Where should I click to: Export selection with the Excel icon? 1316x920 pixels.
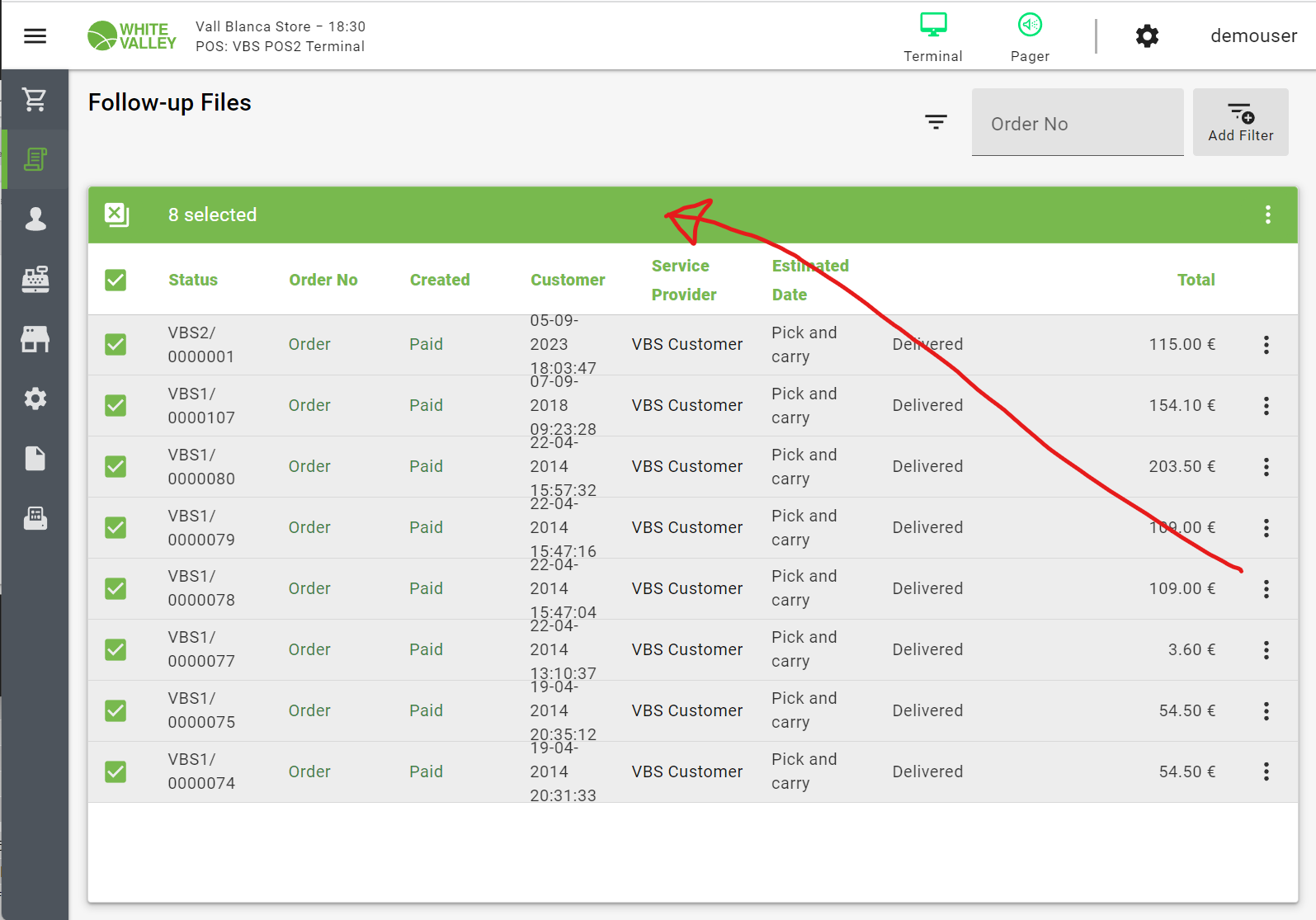coord(116,215)
